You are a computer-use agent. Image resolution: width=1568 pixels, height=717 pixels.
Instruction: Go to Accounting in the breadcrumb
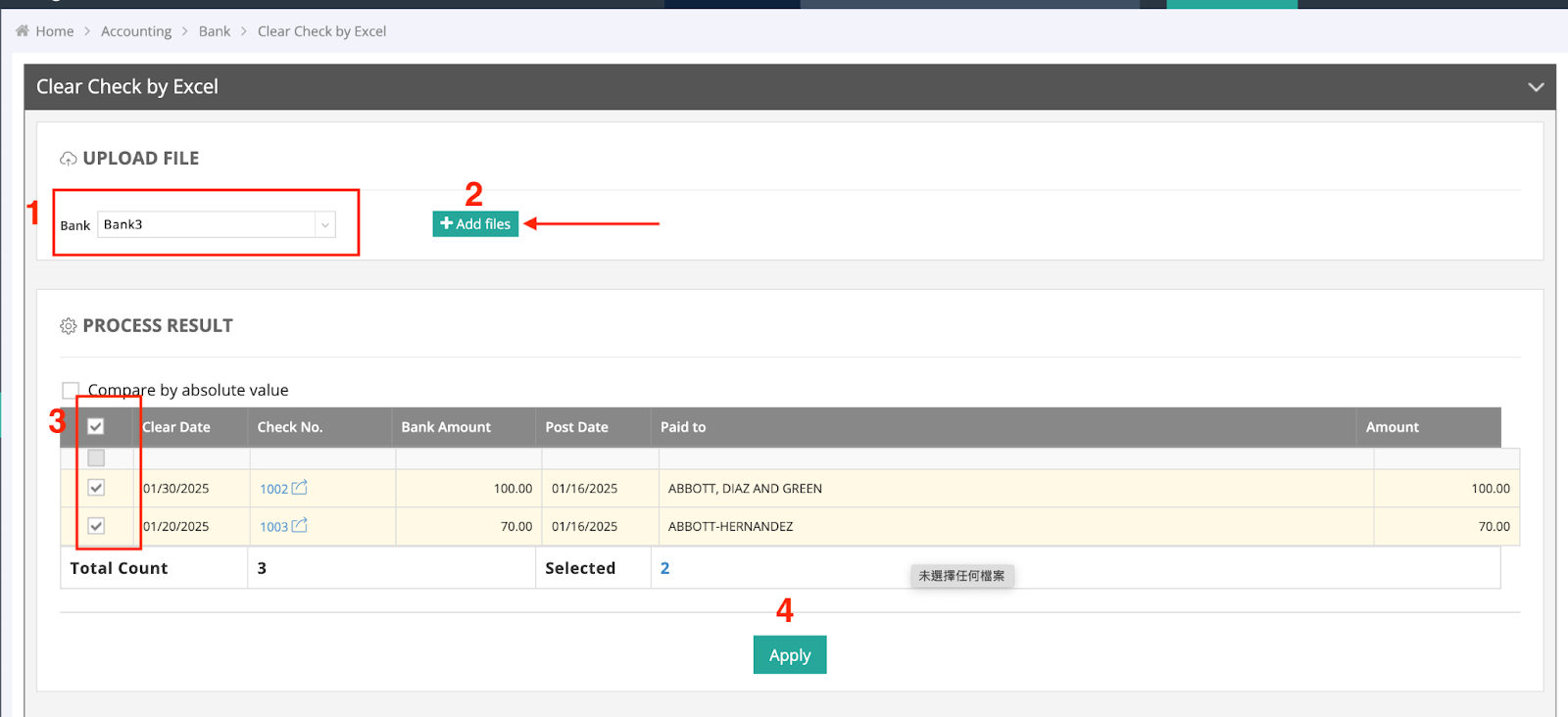(x=136, y=31)
